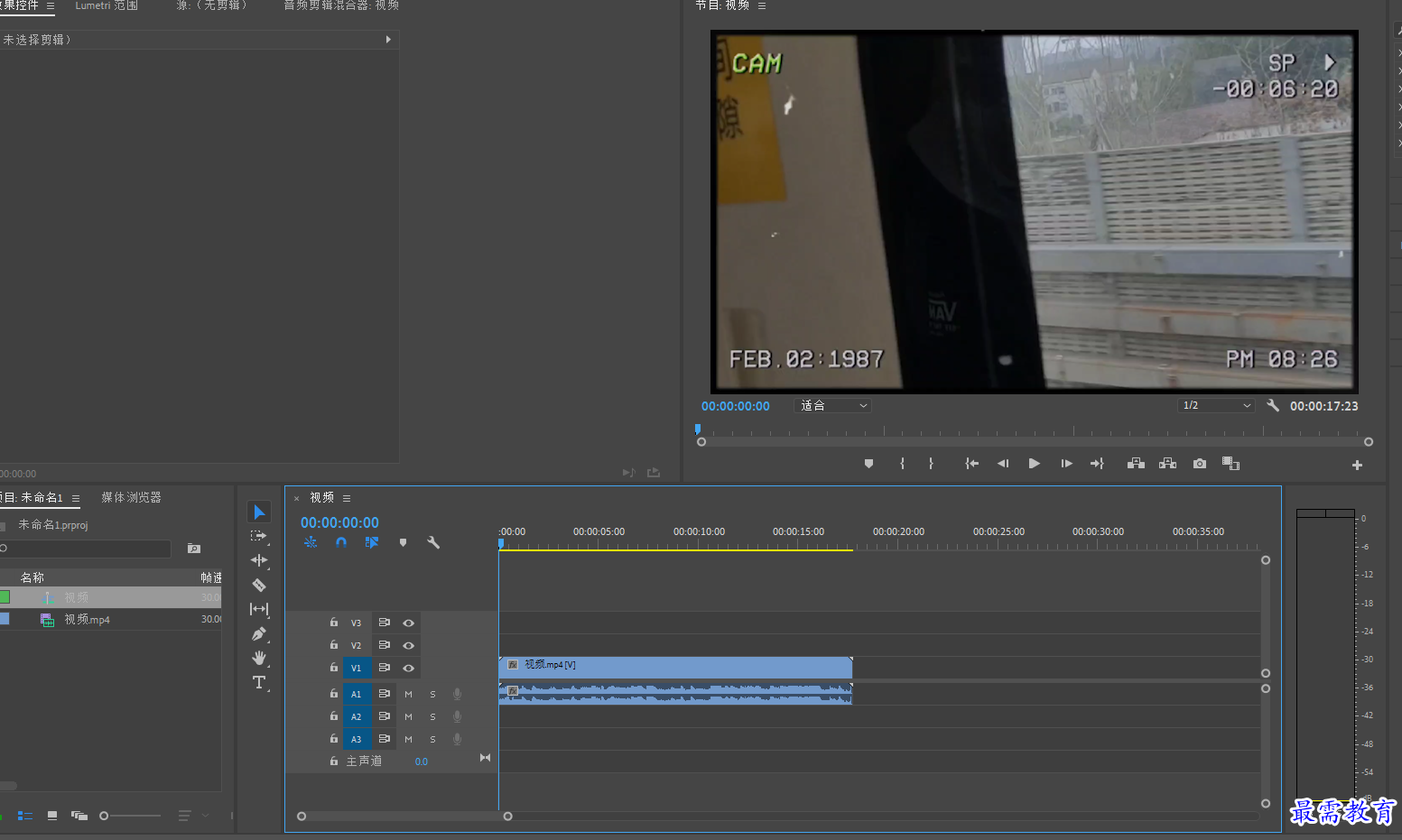Switch project panel to list view
The image size is (1402, 840).
25,816
